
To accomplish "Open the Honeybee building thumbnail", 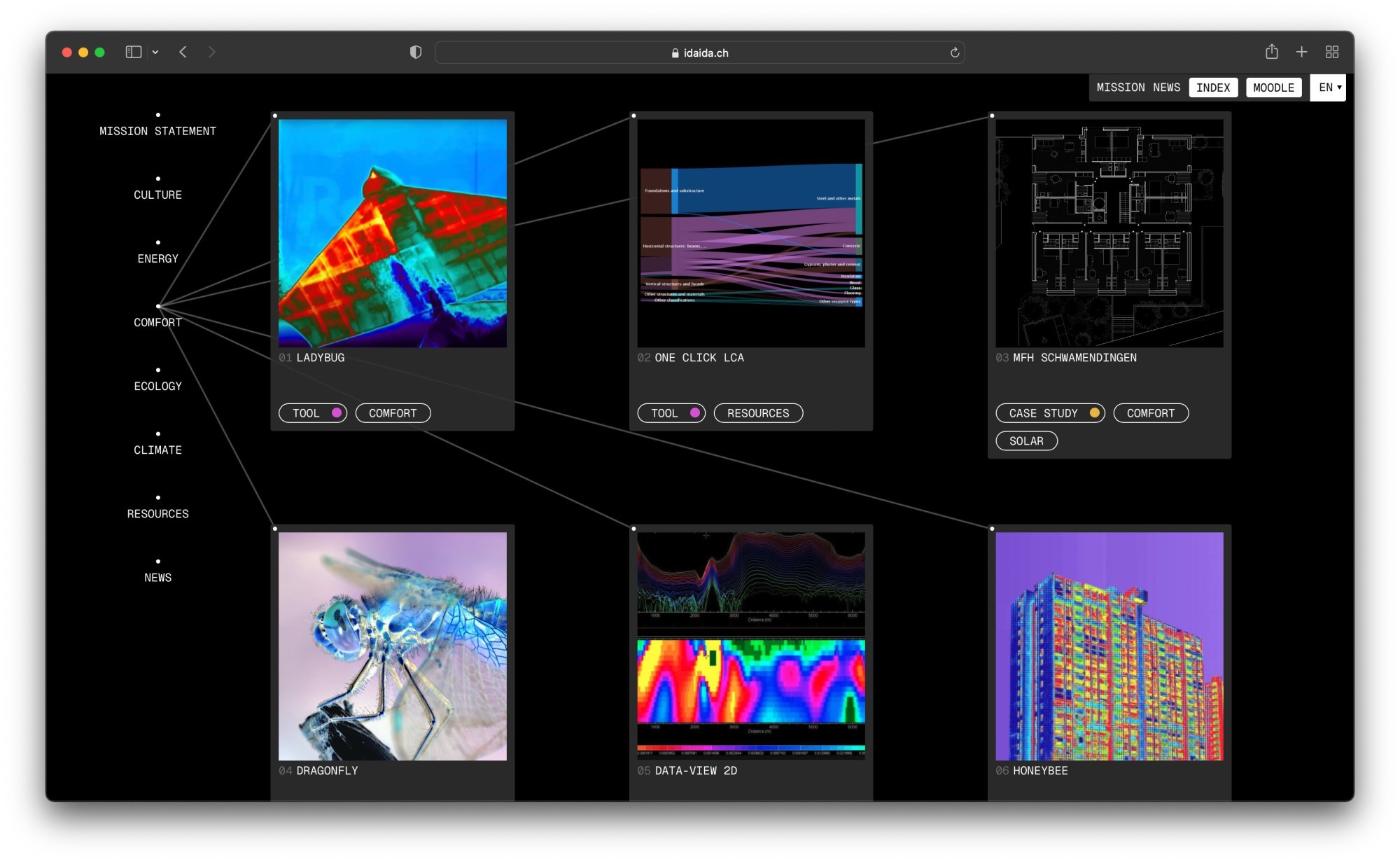I will 1109,646.
